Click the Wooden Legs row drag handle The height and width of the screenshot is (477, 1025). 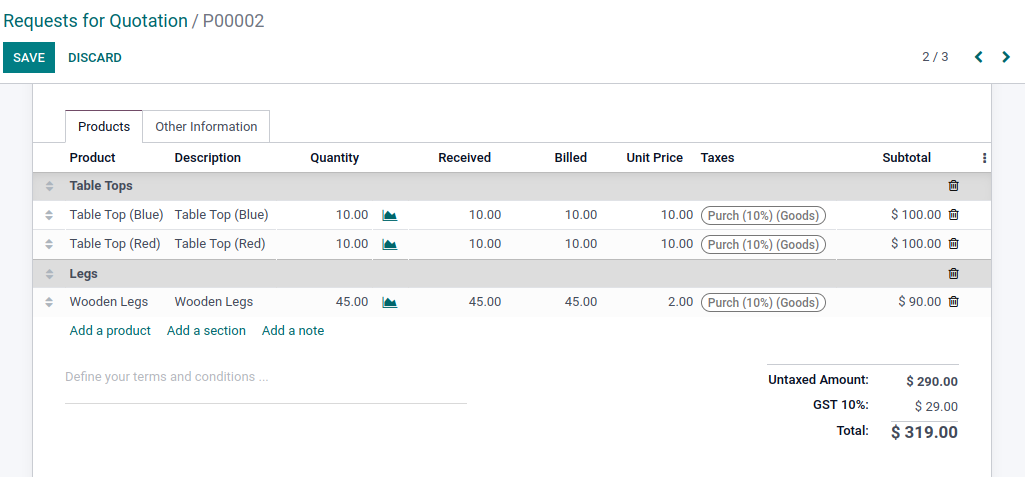point(49,303)
